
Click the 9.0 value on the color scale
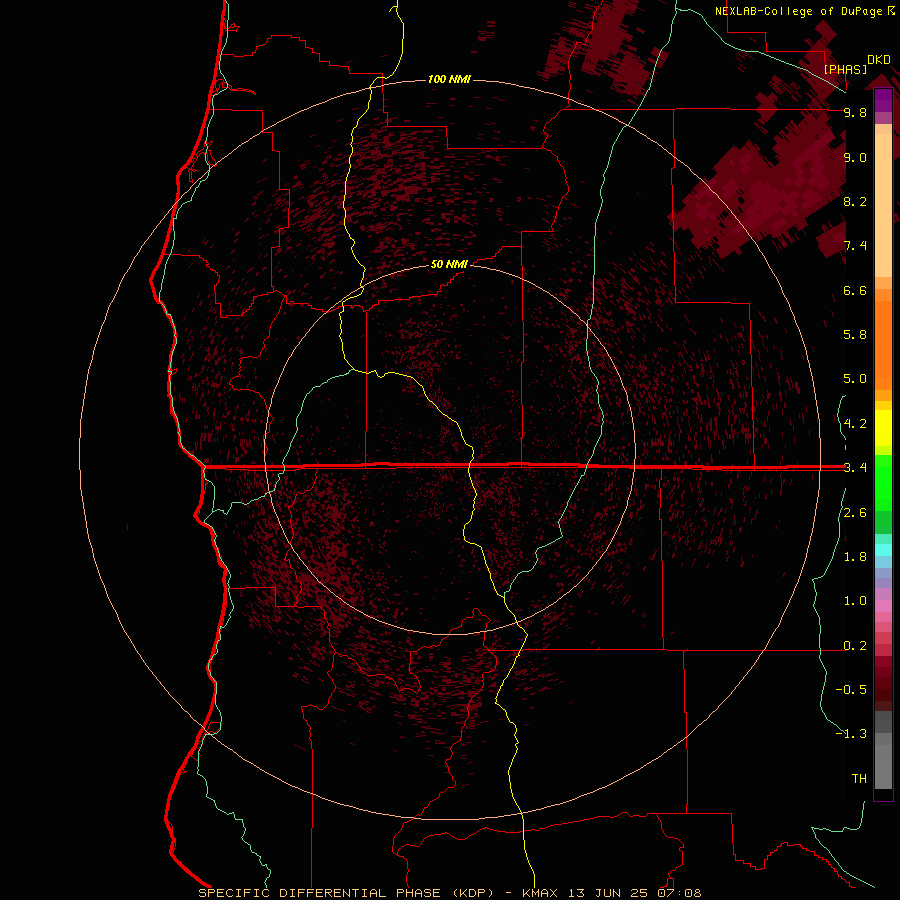click(855, 157)
